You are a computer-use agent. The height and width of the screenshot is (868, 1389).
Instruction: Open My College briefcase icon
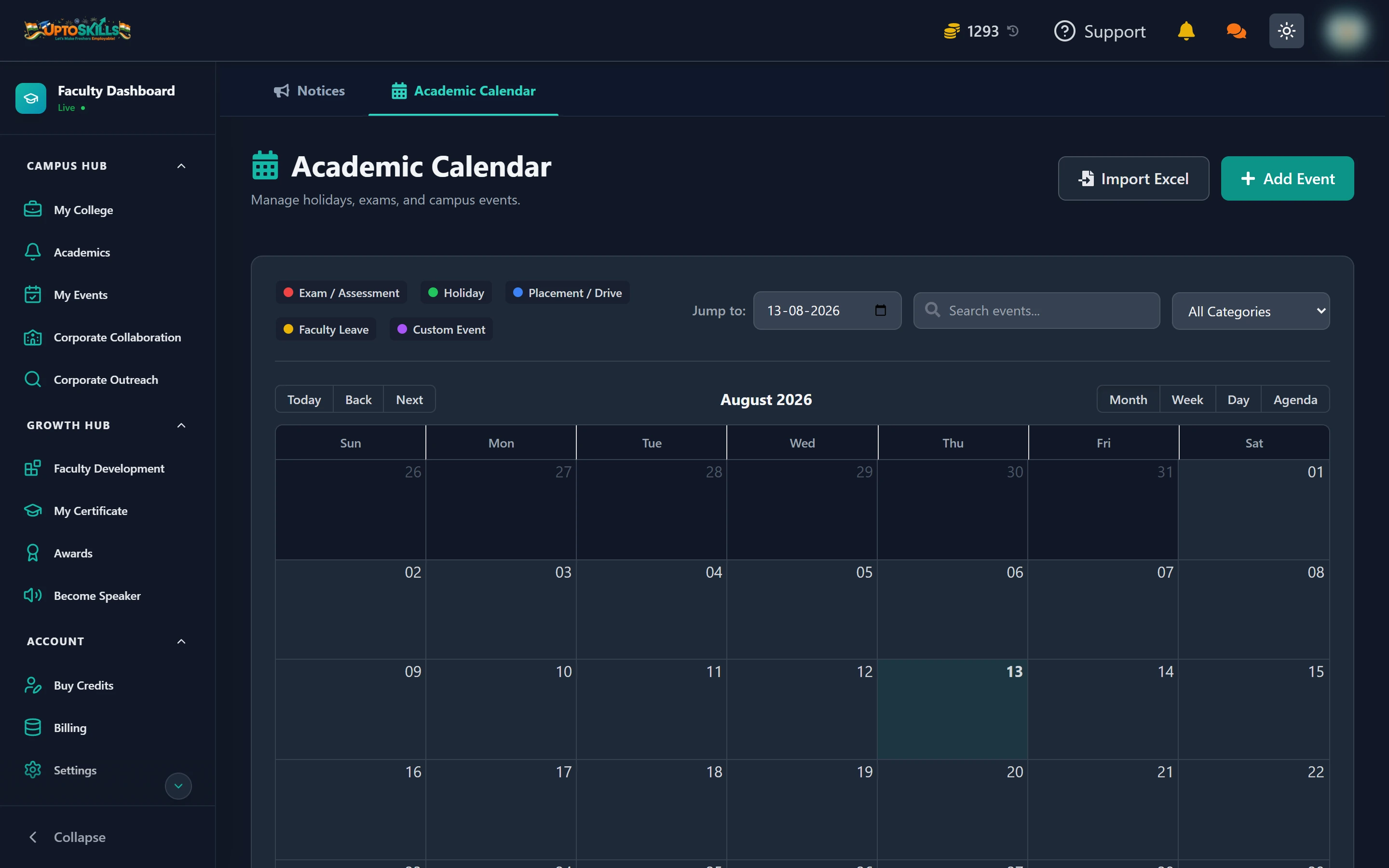33,210
